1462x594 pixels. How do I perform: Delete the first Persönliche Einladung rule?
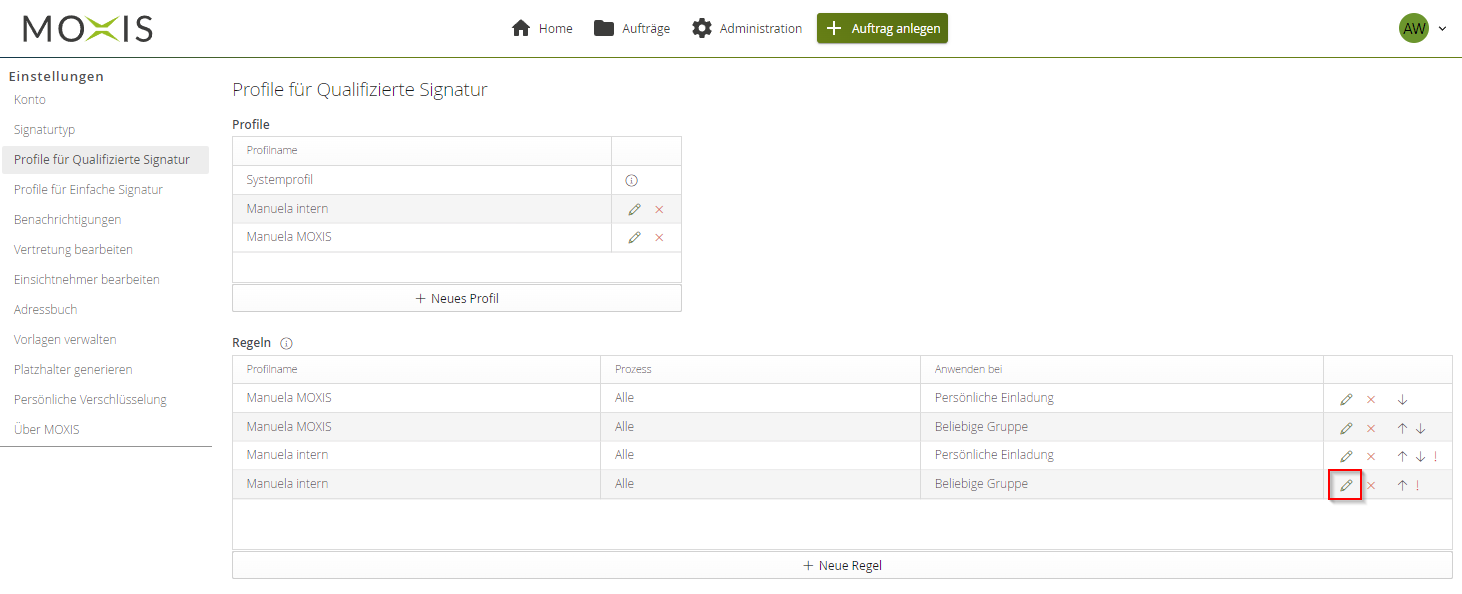coord(1371,400)
